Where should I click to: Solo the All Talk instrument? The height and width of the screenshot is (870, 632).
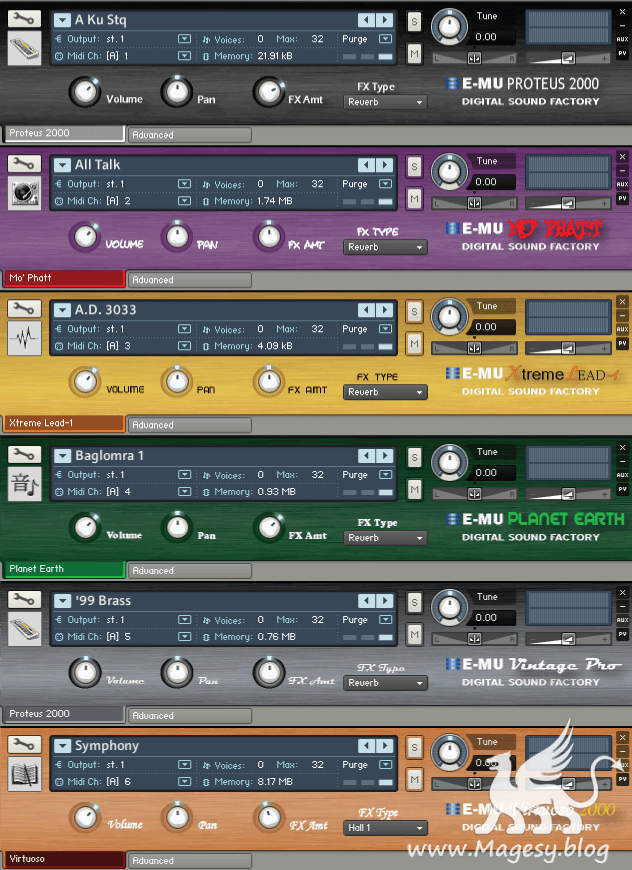(414, 166)
